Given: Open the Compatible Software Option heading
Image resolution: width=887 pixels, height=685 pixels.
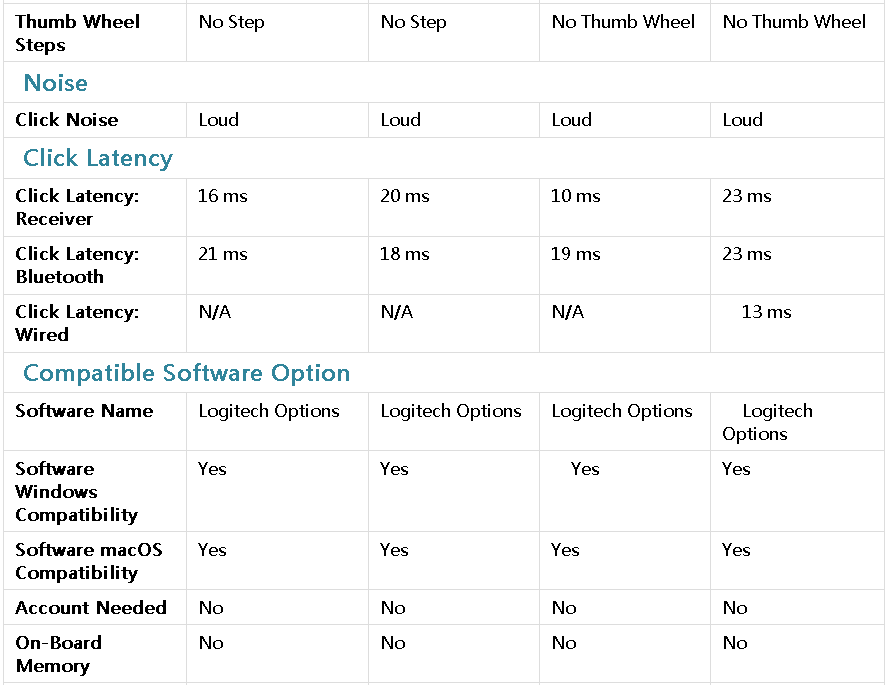Looking at the screenshot, I should point(187,373).
